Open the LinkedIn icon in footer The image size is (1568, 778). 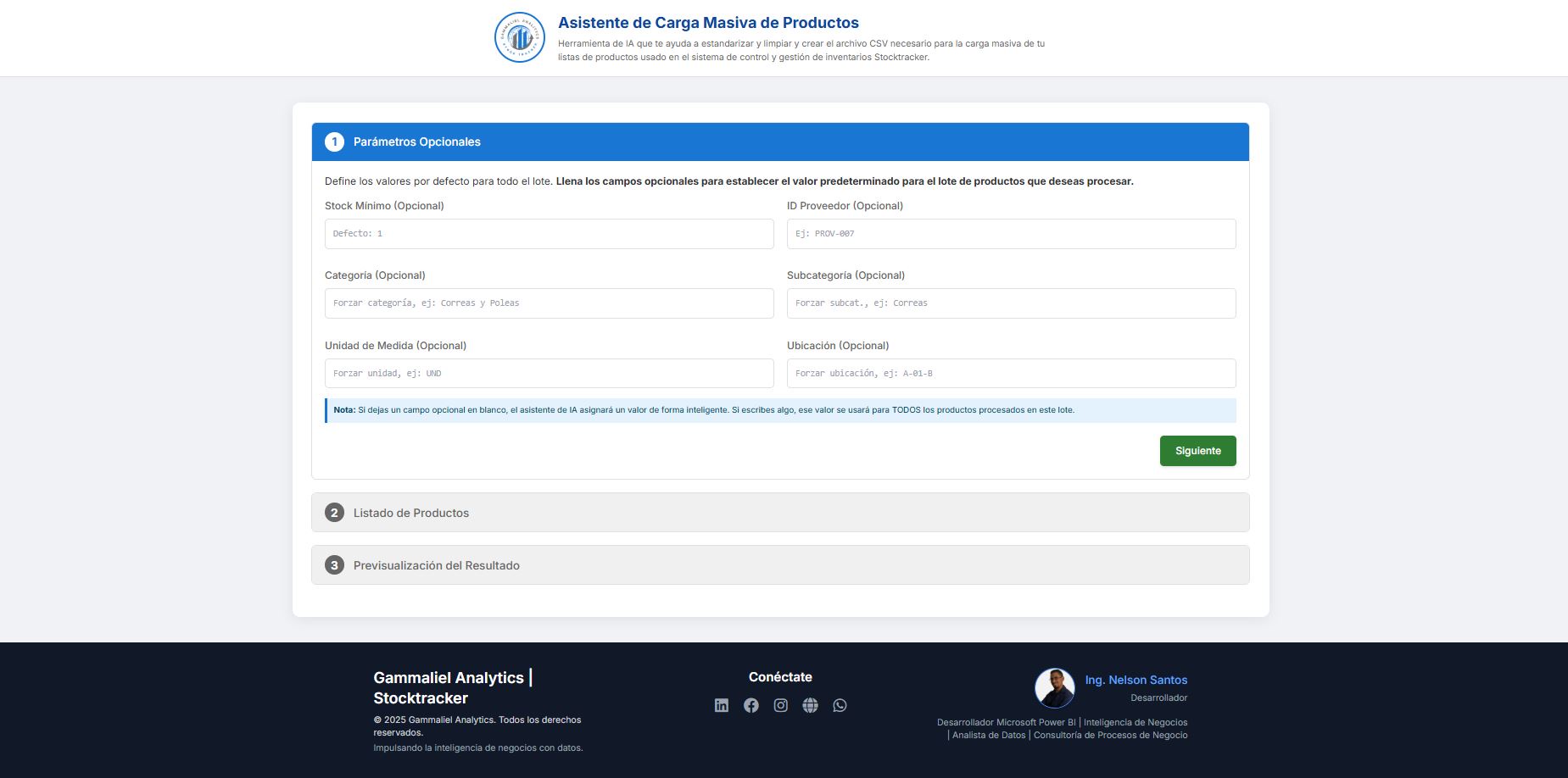[x=722, y=705]
